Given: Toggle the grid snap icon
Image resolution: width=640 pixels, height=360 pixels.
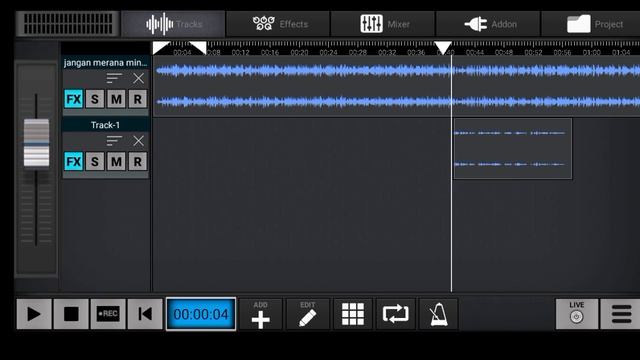Looking at the screenshot, I should tap(353, 314).
